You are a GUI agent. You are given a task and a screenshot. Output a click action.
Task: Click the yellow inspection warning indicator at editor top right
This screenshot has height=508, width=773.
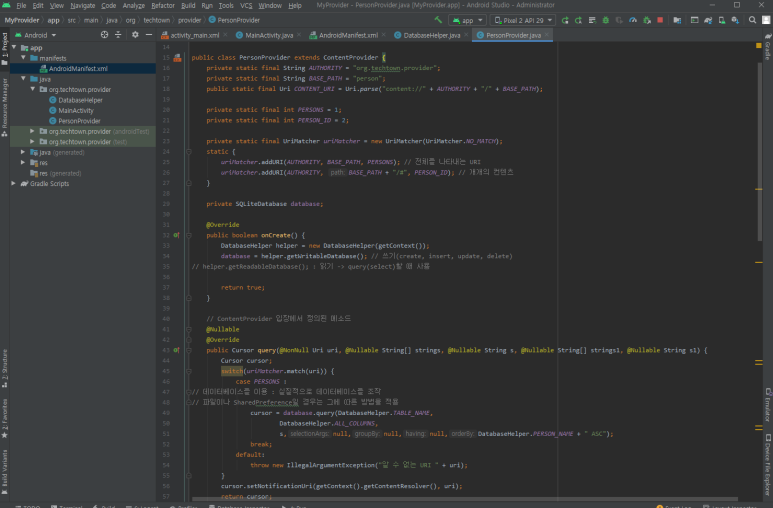click(x=759, y=46)
